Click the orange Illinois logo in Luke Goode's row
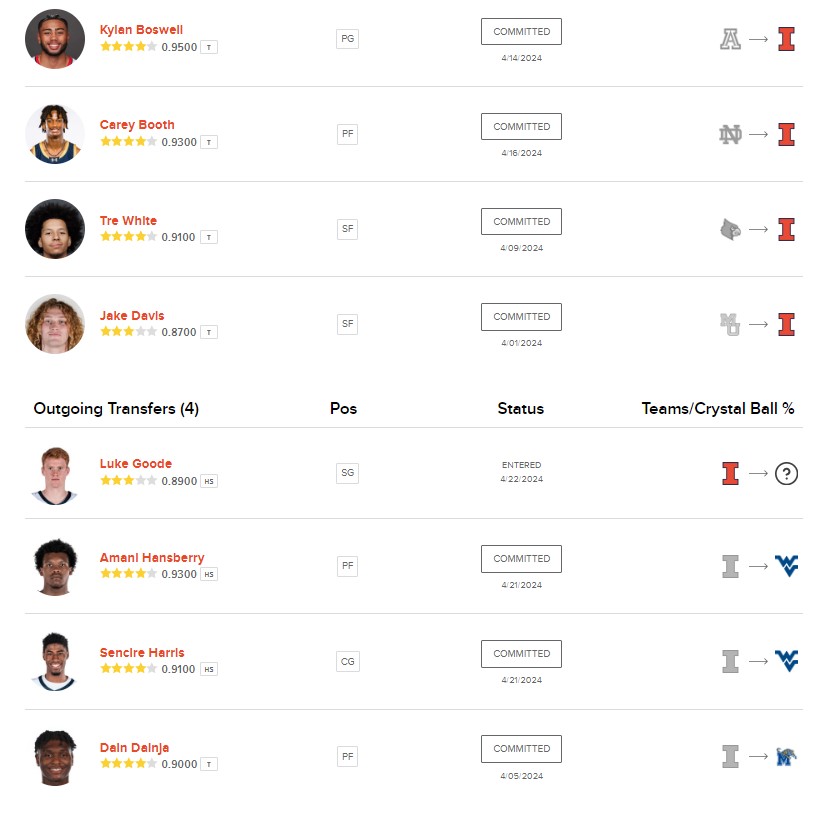This screenshot has width=817, height=821. 730,474
